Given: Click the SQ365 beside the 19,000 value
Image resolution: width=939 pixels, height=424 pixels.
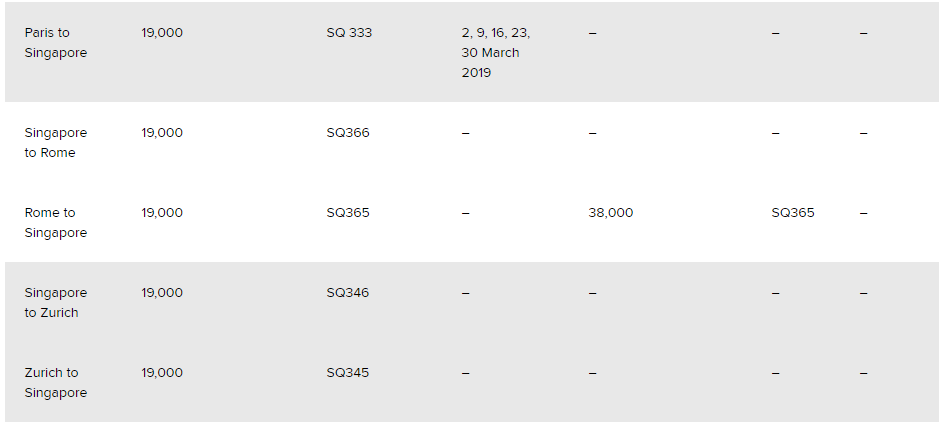Looking at the screenshot, I should [348, 213].
